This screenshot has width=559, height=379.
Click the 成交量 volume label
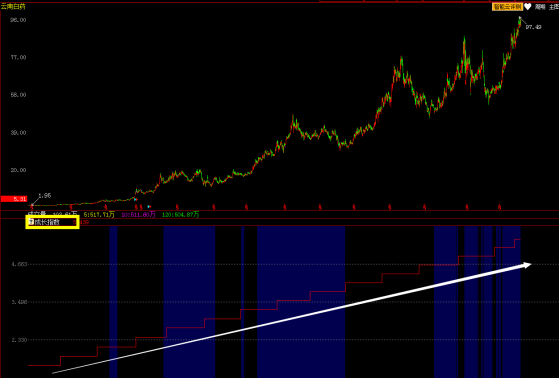[x=37, y=214]
